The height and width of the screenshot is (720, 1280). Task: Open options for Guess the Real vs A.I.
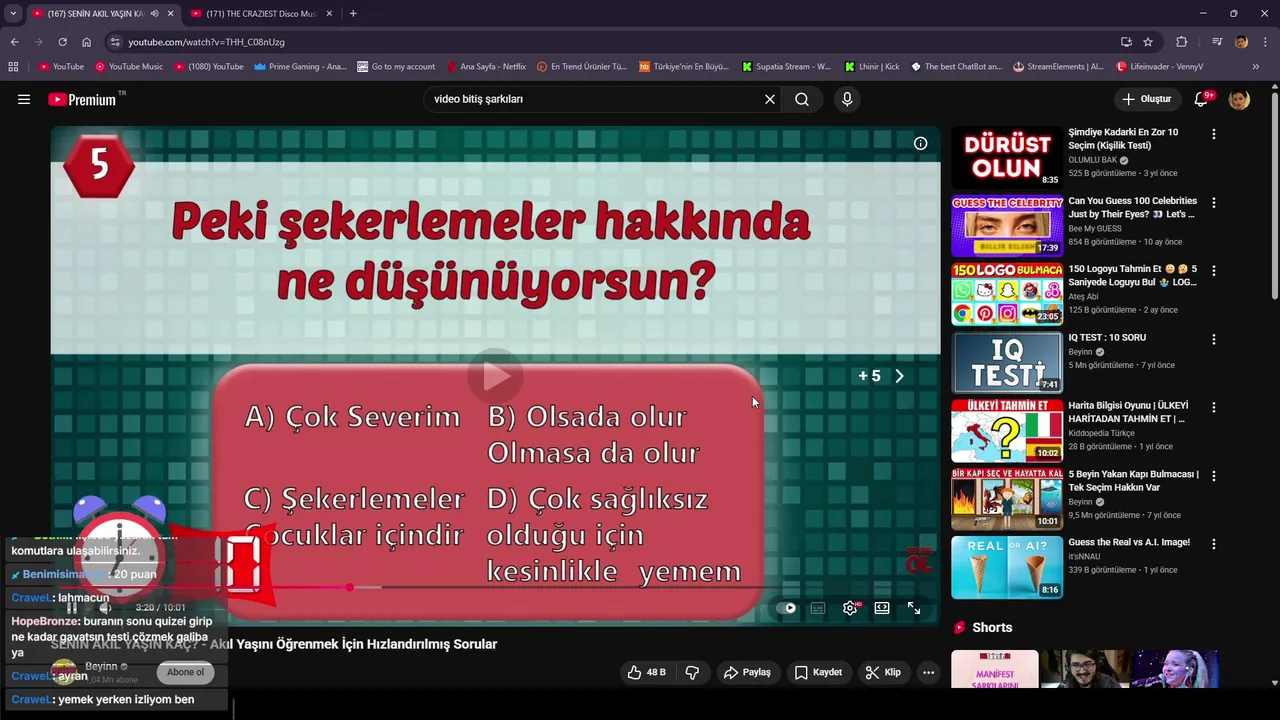point(1214,544)
